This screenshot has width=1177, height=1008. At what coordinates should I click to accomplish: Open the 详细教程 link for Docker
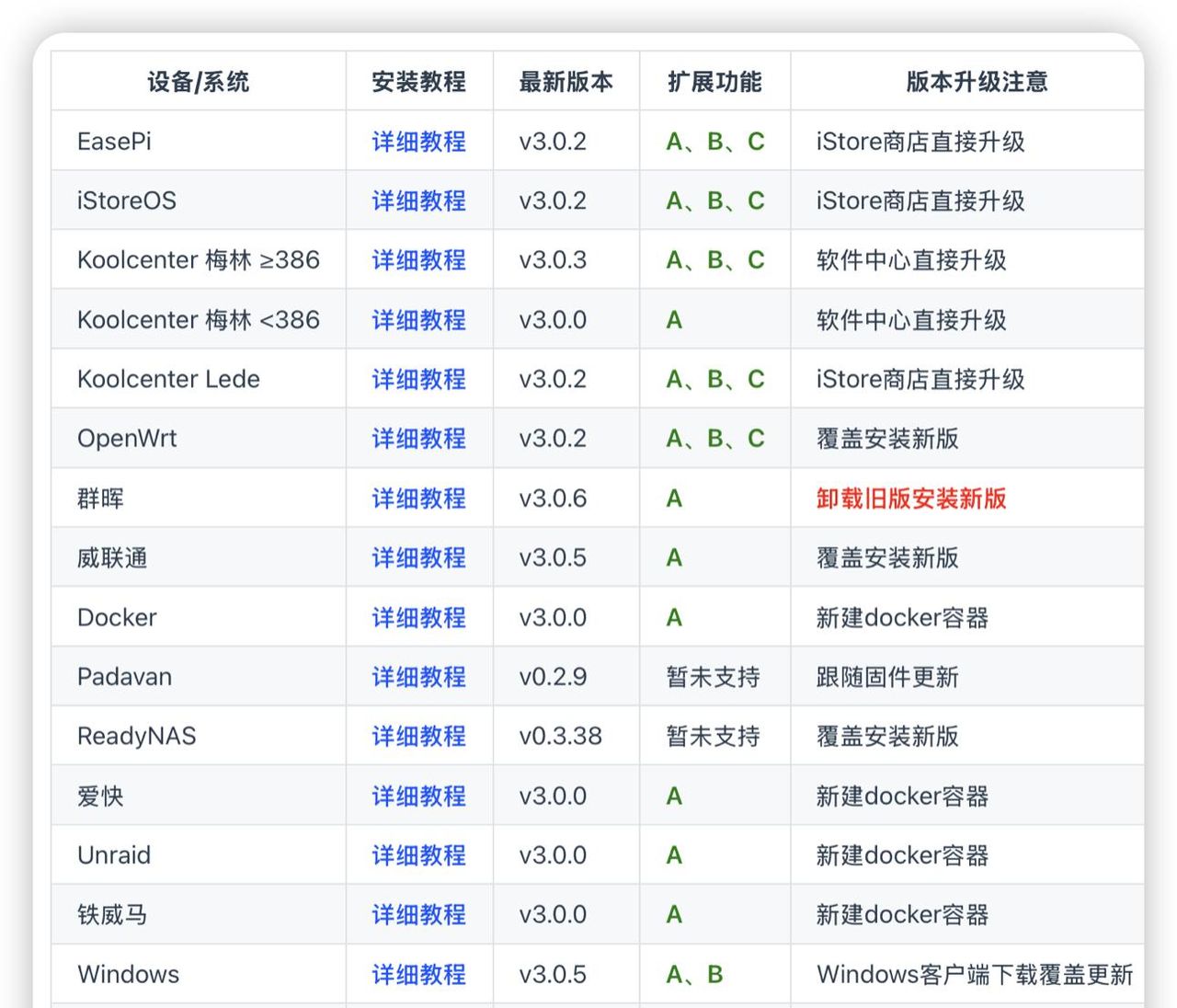(x=418, y=617)
